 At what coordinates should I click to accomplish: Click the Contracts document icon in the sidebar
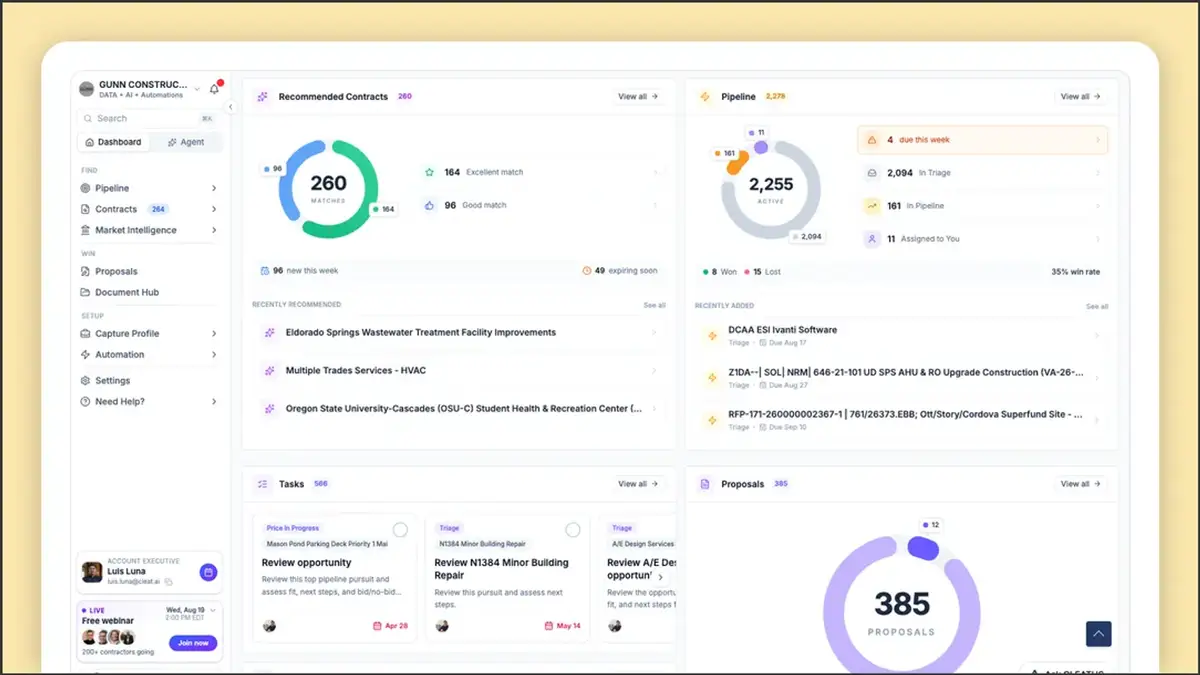[x=86, y=209]
